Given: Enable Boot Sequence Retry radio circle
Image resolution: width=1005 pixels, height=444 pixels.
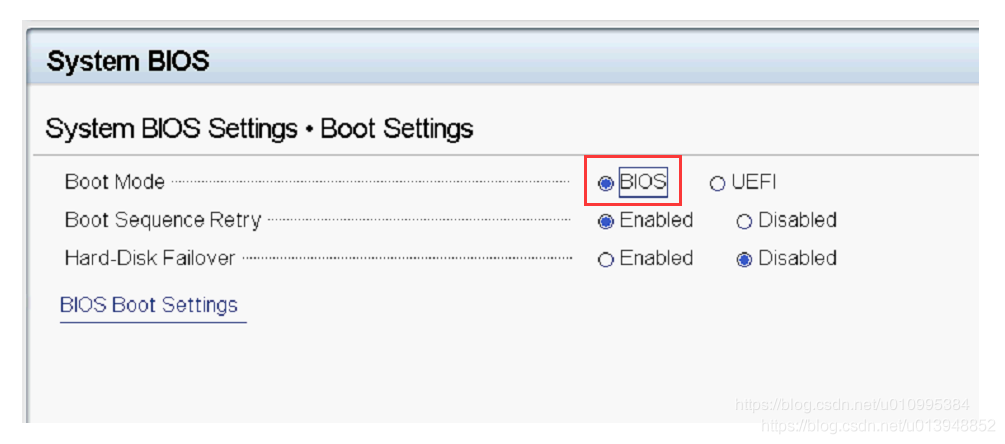Looking at the screenshot, I should click(x=605, y=222).
